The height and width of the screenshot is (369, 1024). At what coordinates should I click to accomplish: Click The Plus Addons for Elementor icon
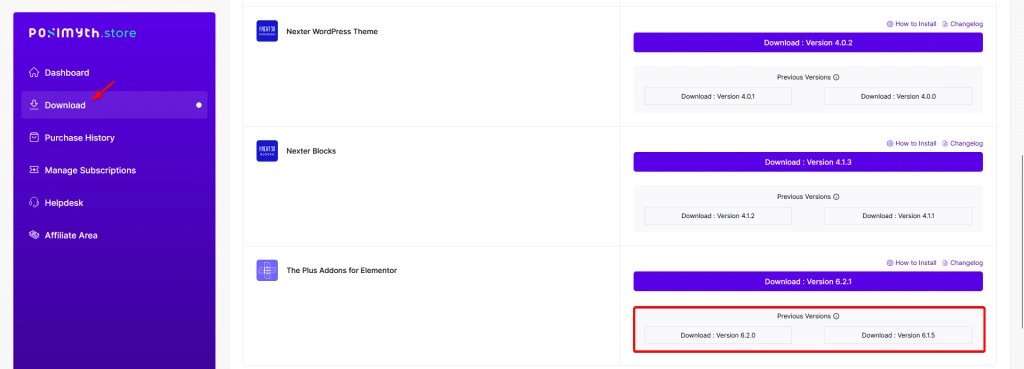tap(267, 270)
